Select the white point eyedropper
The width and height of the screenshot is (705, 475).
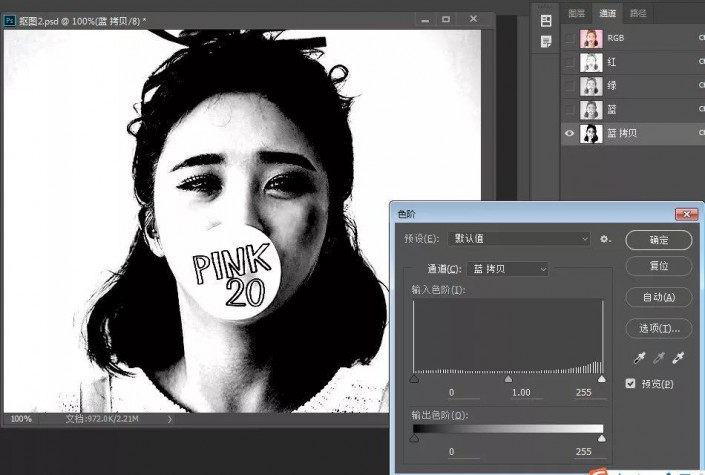click(x=679, y=358)
